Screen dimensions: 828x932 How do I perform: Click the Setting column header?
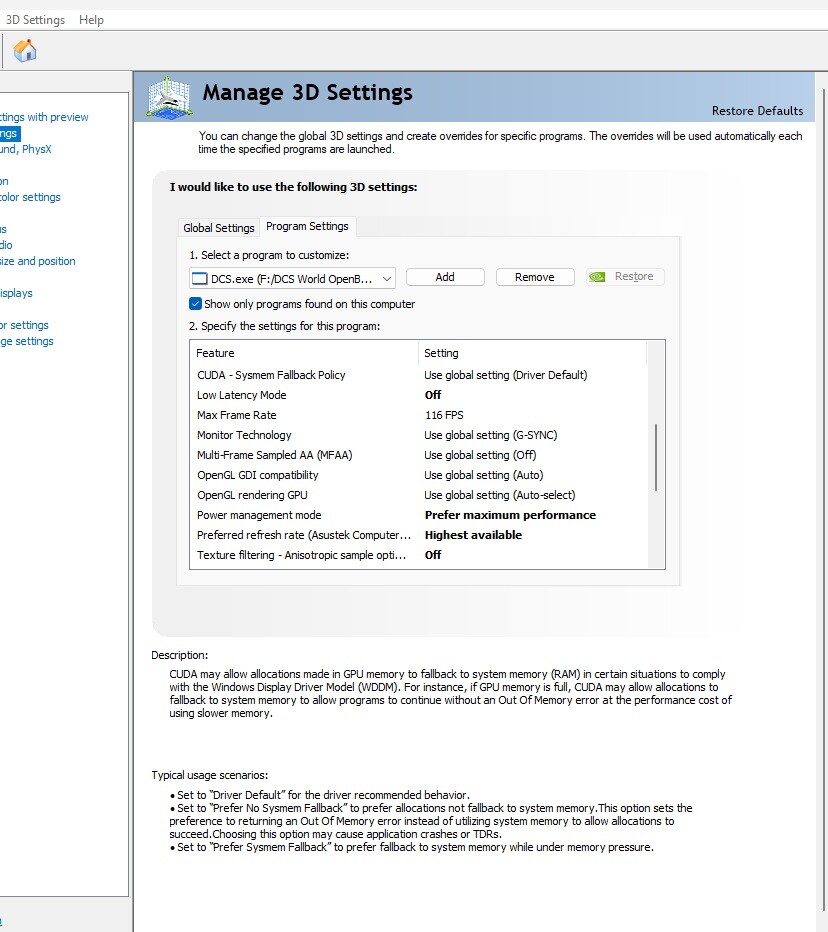(x=533, y=353)
